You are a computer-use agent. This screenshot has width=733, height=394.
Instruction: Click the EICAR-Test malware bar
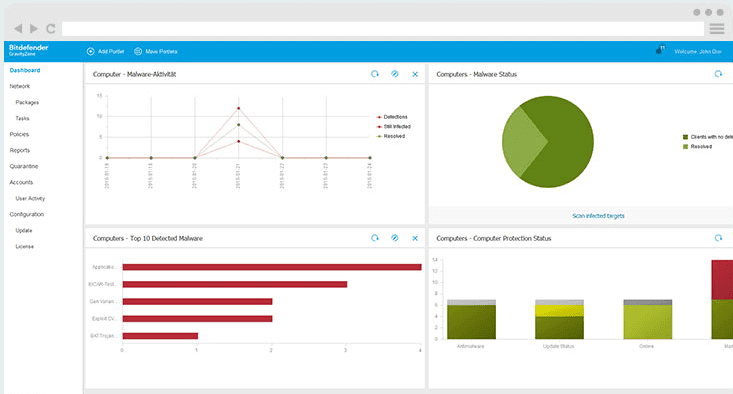(235, 284)
